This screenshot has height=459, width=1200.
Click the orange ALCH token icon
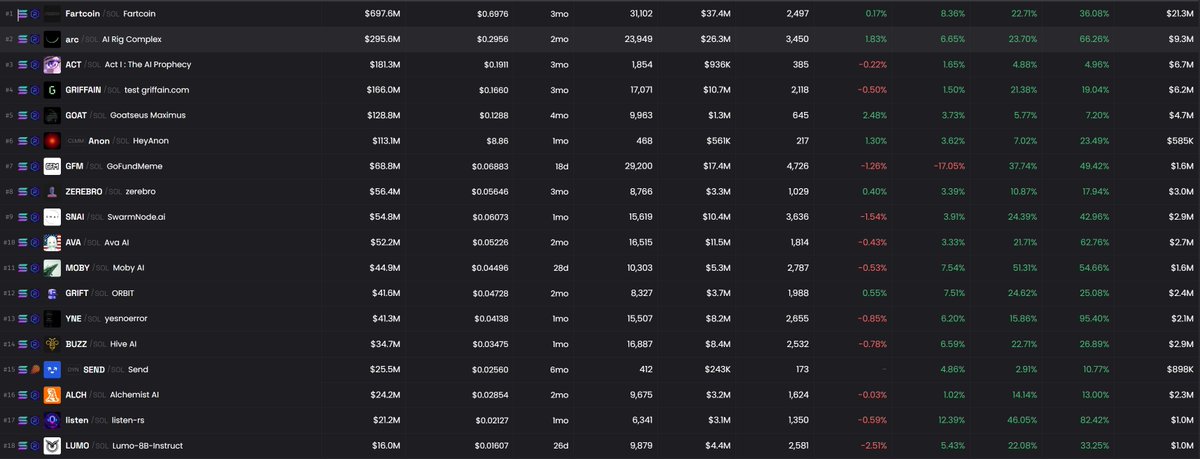[51, 395]
